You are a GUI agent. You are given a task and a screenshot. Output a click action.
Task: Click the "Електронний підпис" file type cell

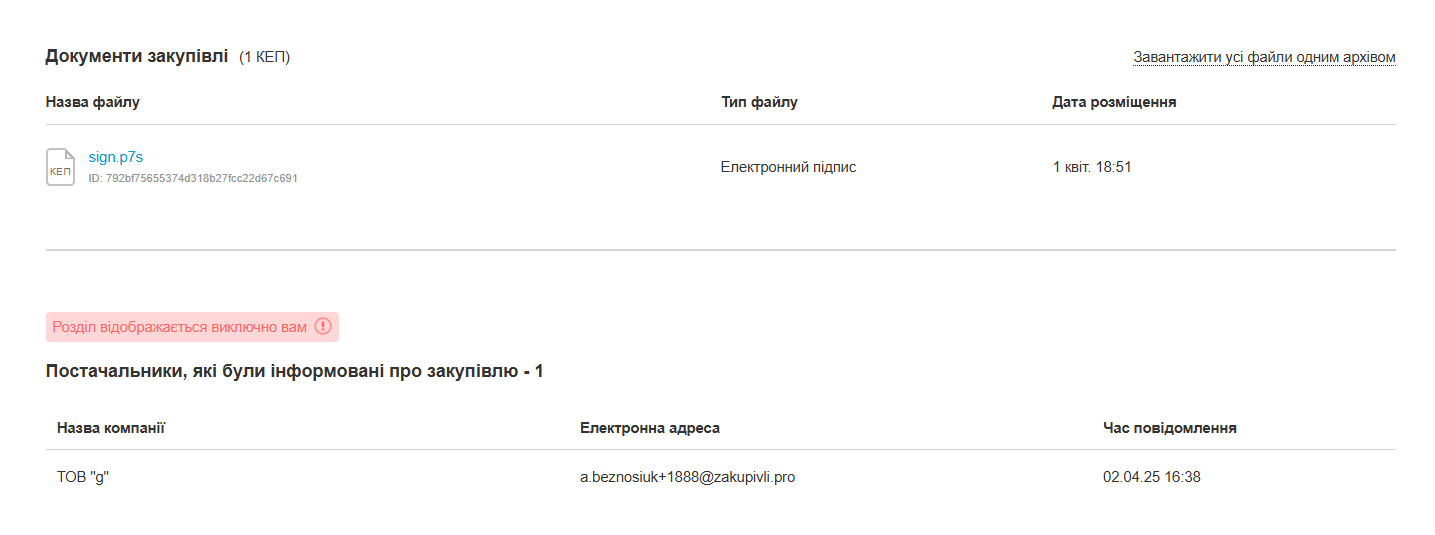[x=788, y=167]
